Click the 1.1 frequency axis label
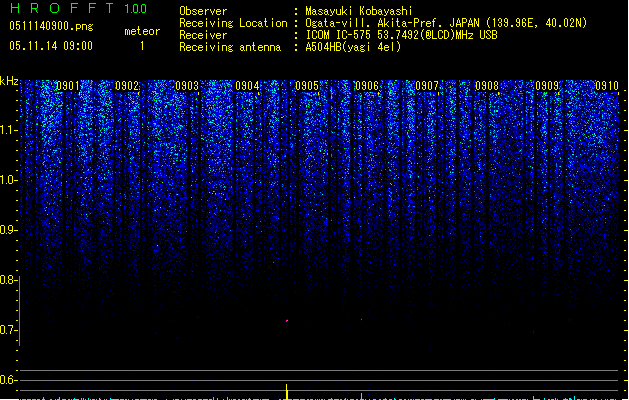 point(8,130)
